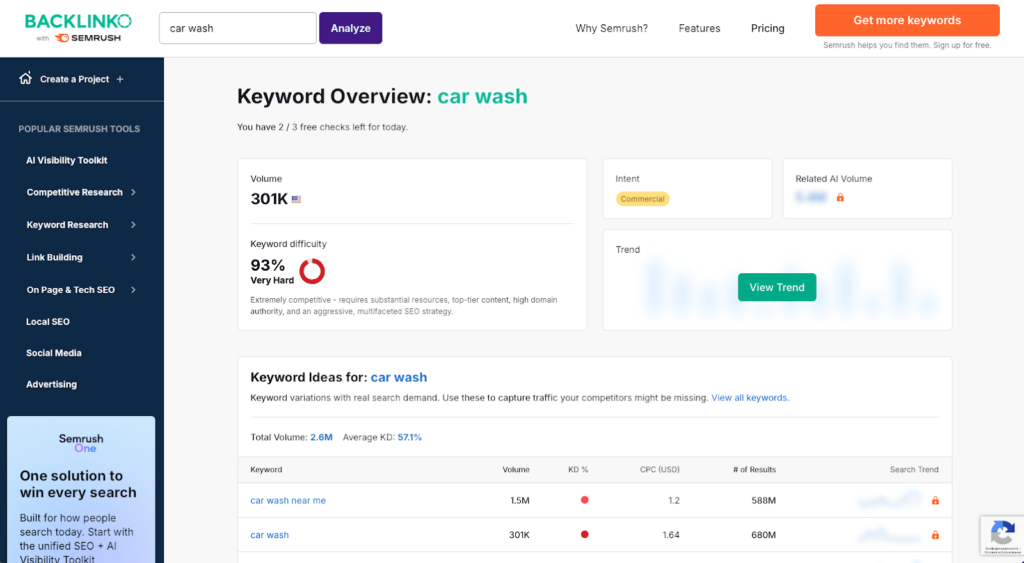Open the car wash near me keyword link
The height and width of the screenshot is (563, 1024).
point(288,500)
